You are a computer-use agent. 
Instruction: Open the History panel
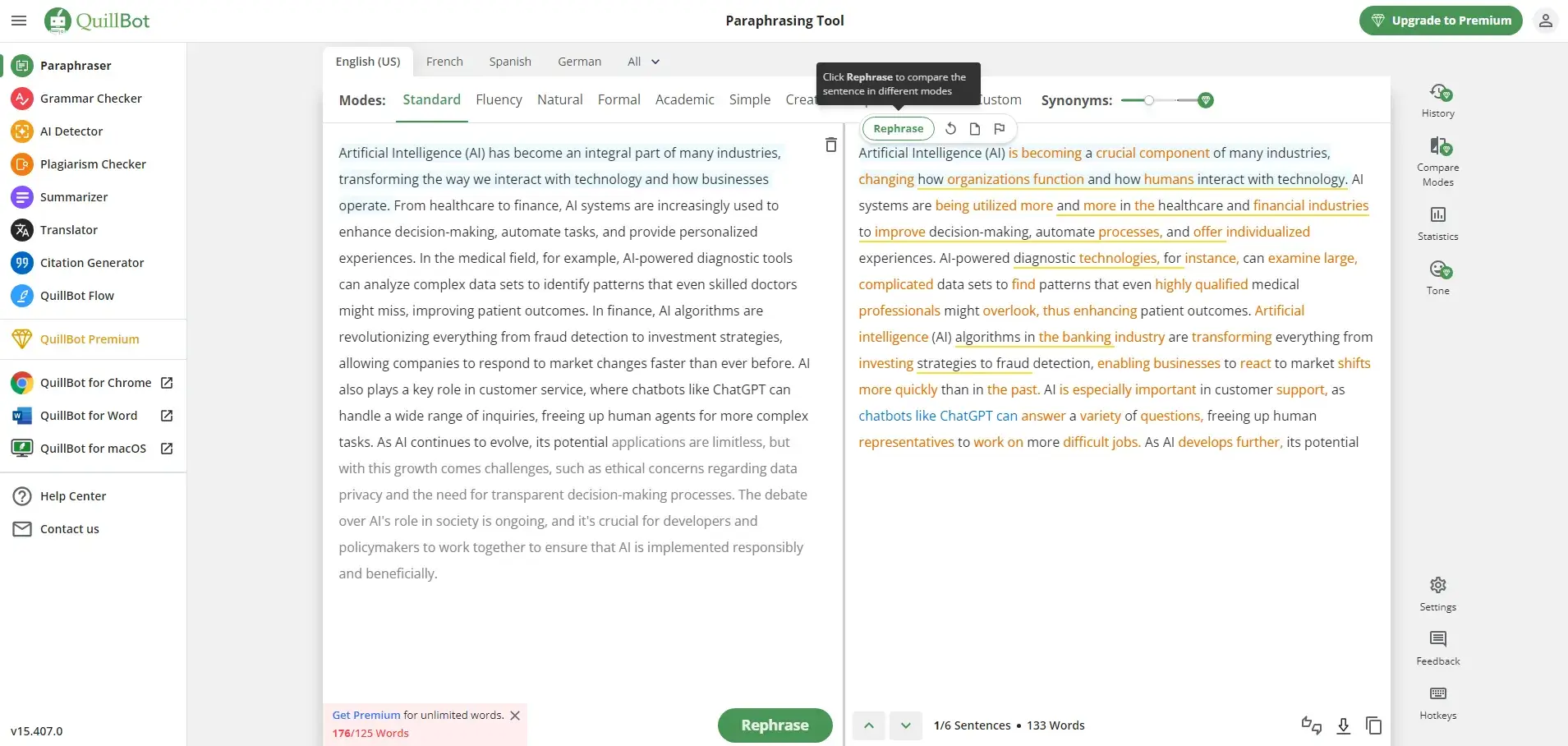pyautogui.click(x=1437, y=100)
